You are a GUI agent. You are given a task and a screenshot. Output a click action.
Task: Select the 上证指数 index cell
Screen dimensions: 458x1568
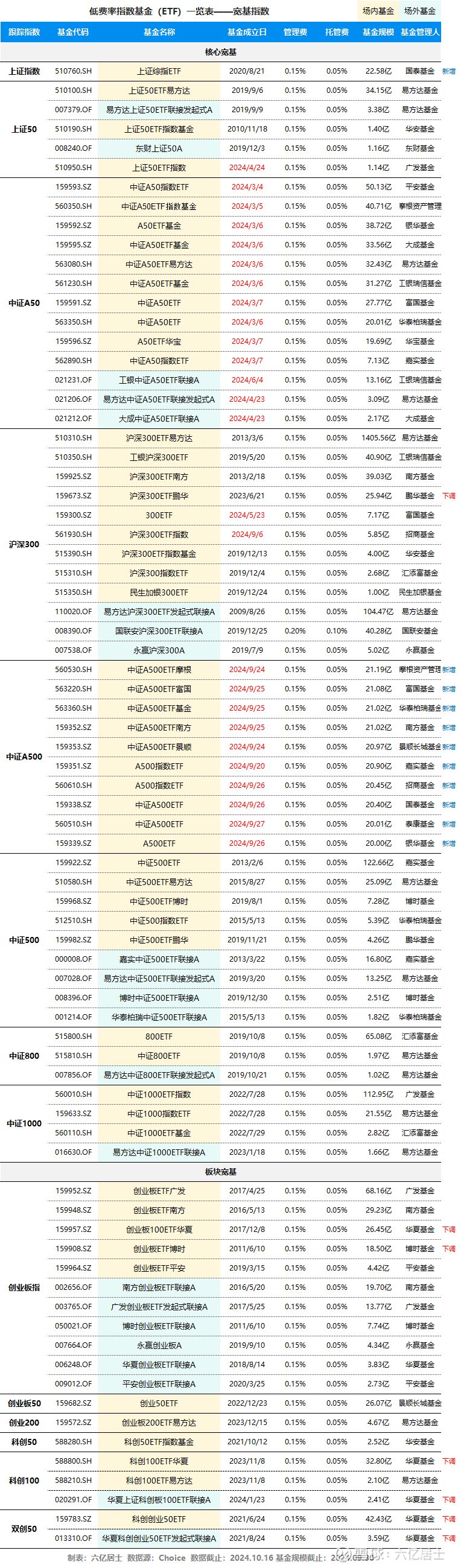24,71
